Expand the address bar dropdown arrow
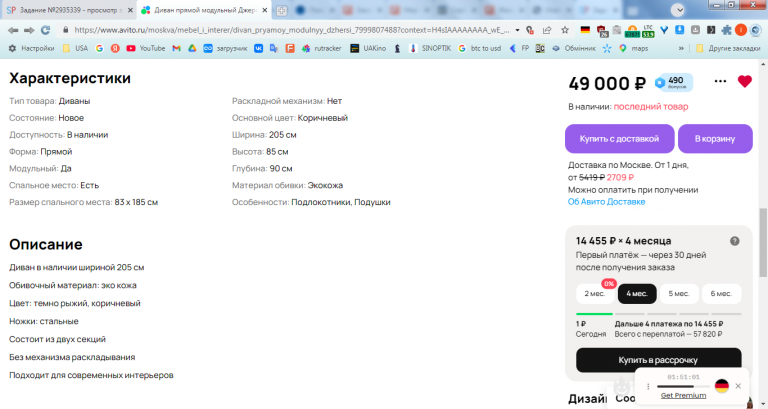Screen dimensions: 768x409 point(517,30)
